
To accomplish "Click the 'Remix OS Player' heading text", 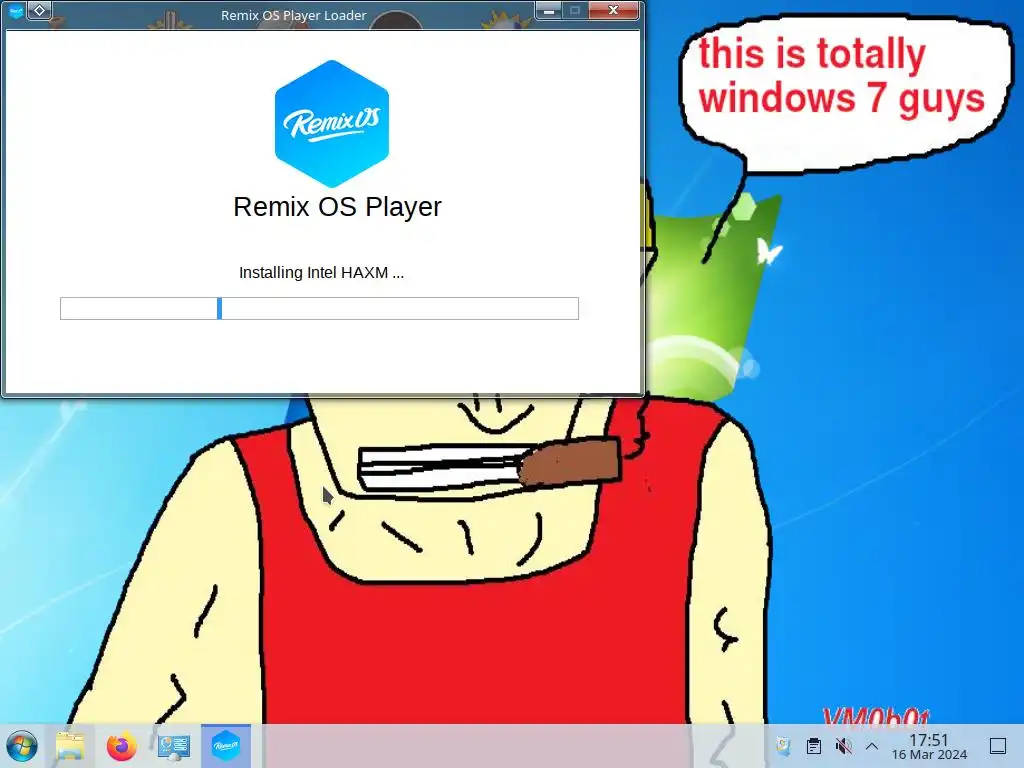I will [x=338, y=207].
